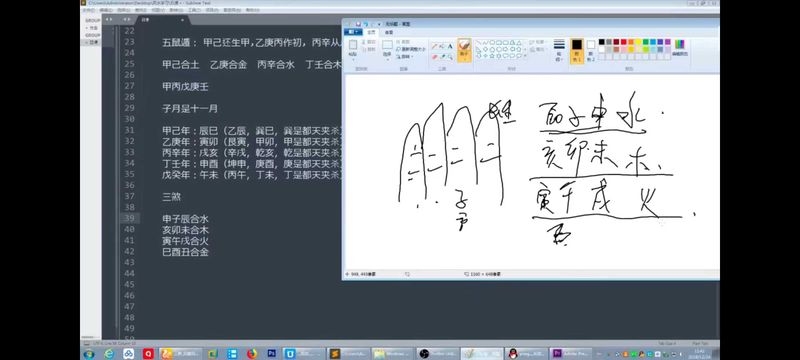800x360 pixels.
Task: Activate the Color 2 swatch box
Action: 591,50
